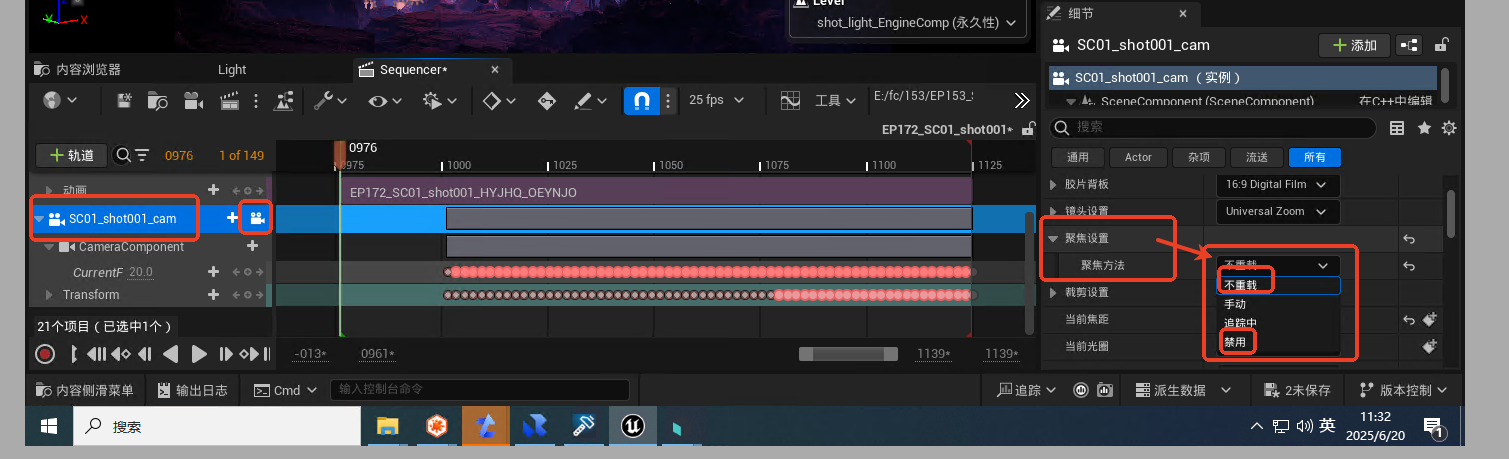1509x459 pixels.
Task: Click the Save Sequence icon in Sequencer toolbar
Action: [125, 100]
